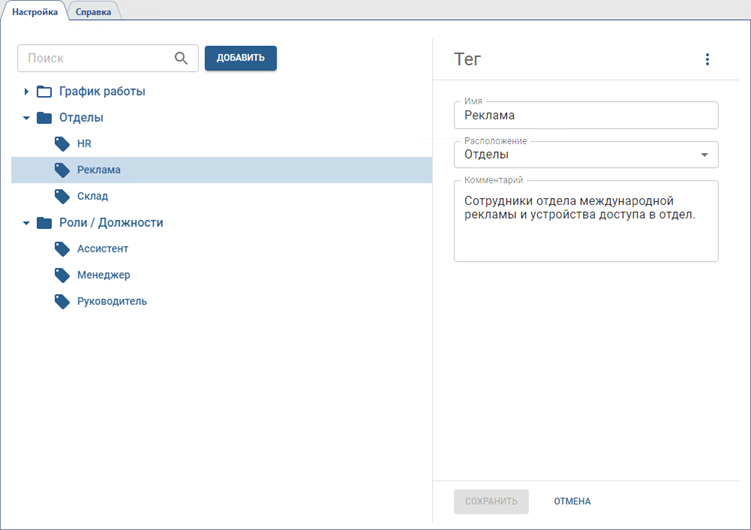Collapse the Роли / Должности folder
Image resolution: width=751 pixels, height=530 pixels.
(27, 223)
